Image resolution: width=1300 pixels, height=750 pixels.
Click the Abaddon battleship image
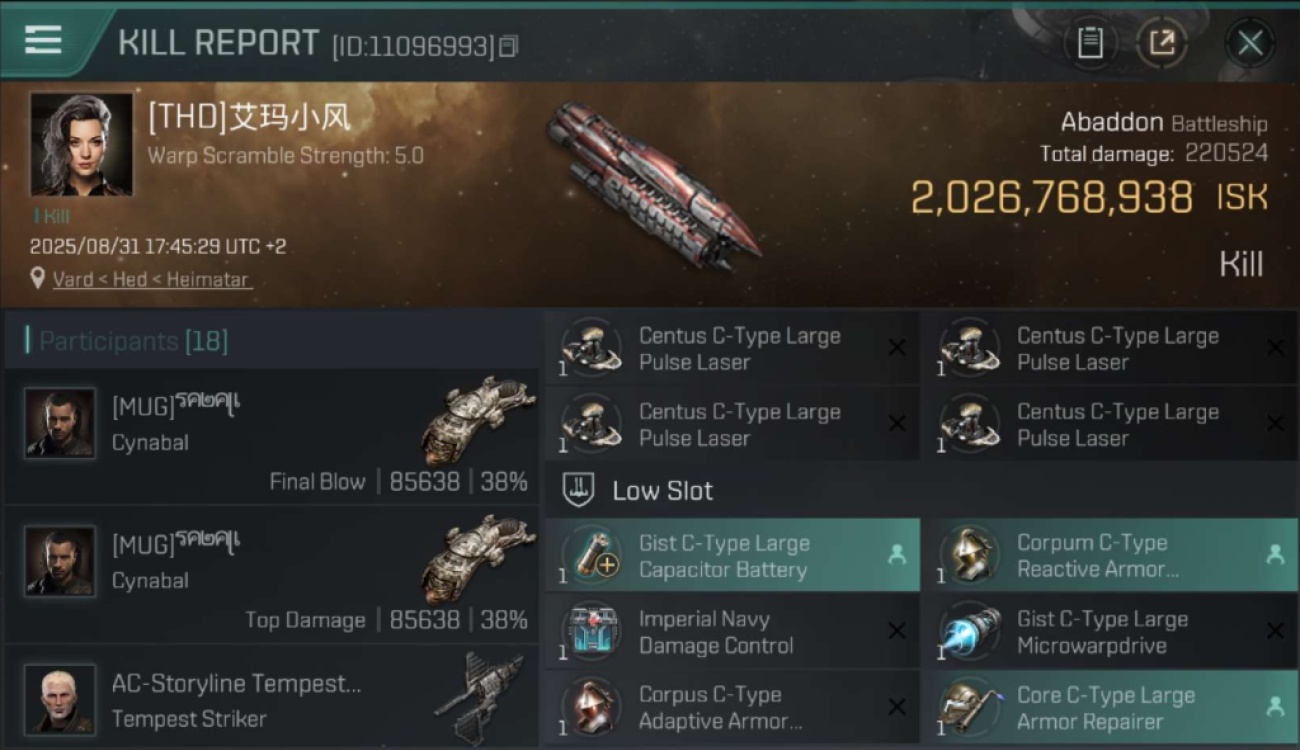point(654,185)
